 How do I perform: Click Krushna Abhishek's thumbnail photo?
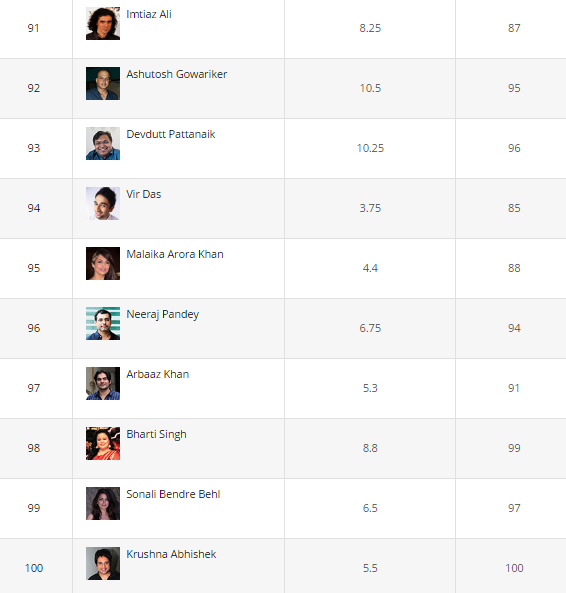(103, 564)
